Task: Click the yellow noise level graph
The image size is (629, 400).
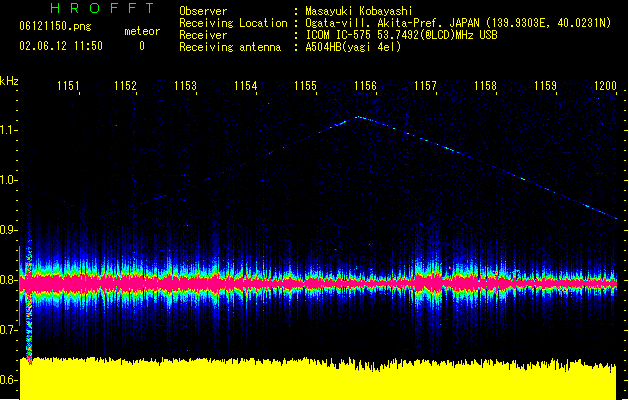Action: tap(318, 379)
